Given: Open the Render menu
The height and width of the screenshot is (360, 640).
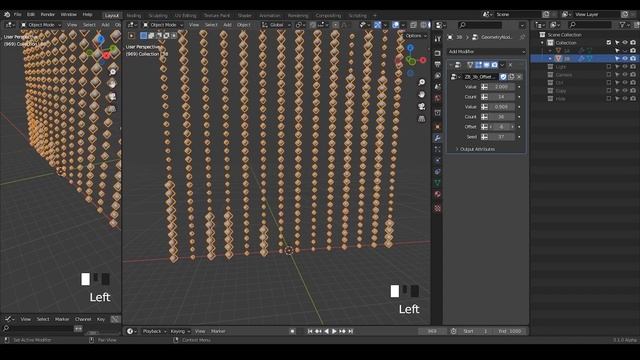Looking at the screenshot, I should tap(47, 14).
